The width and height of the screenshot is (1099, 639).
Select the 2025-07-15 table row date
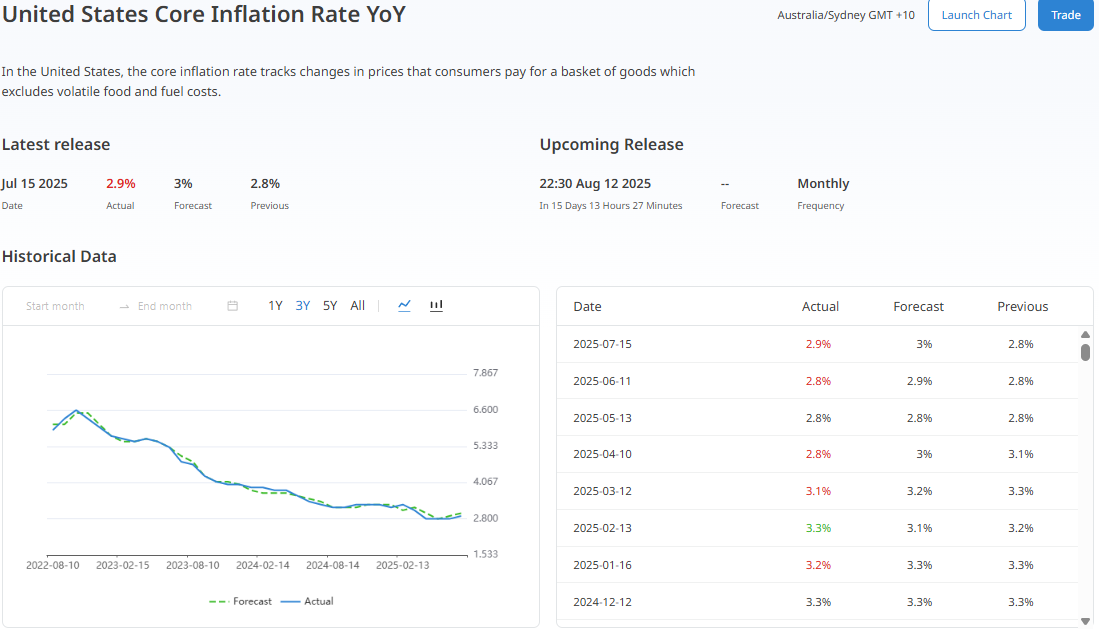pyautogui.click(x=602, y=344)
